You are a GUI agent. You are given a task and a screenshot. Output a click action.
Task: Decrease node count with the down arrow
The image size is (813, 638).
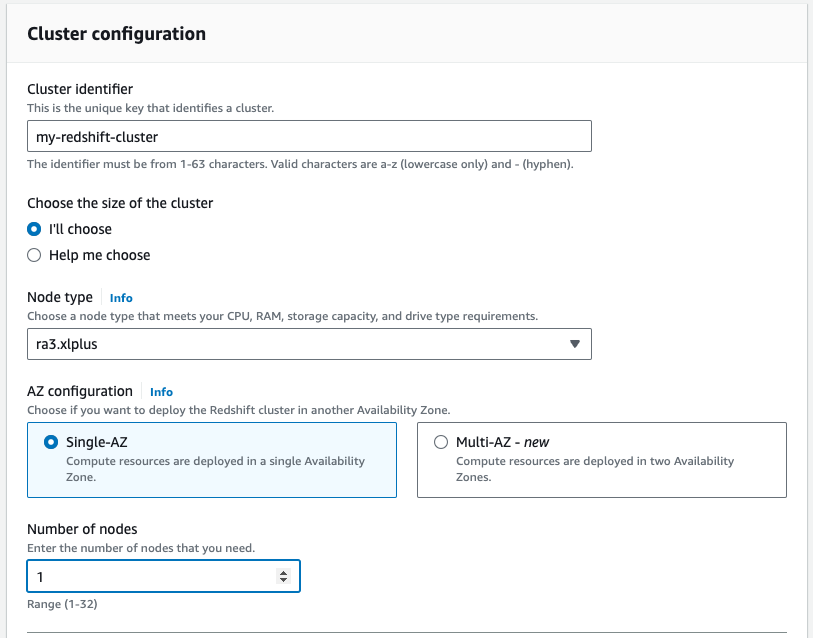tap(283, 581)
